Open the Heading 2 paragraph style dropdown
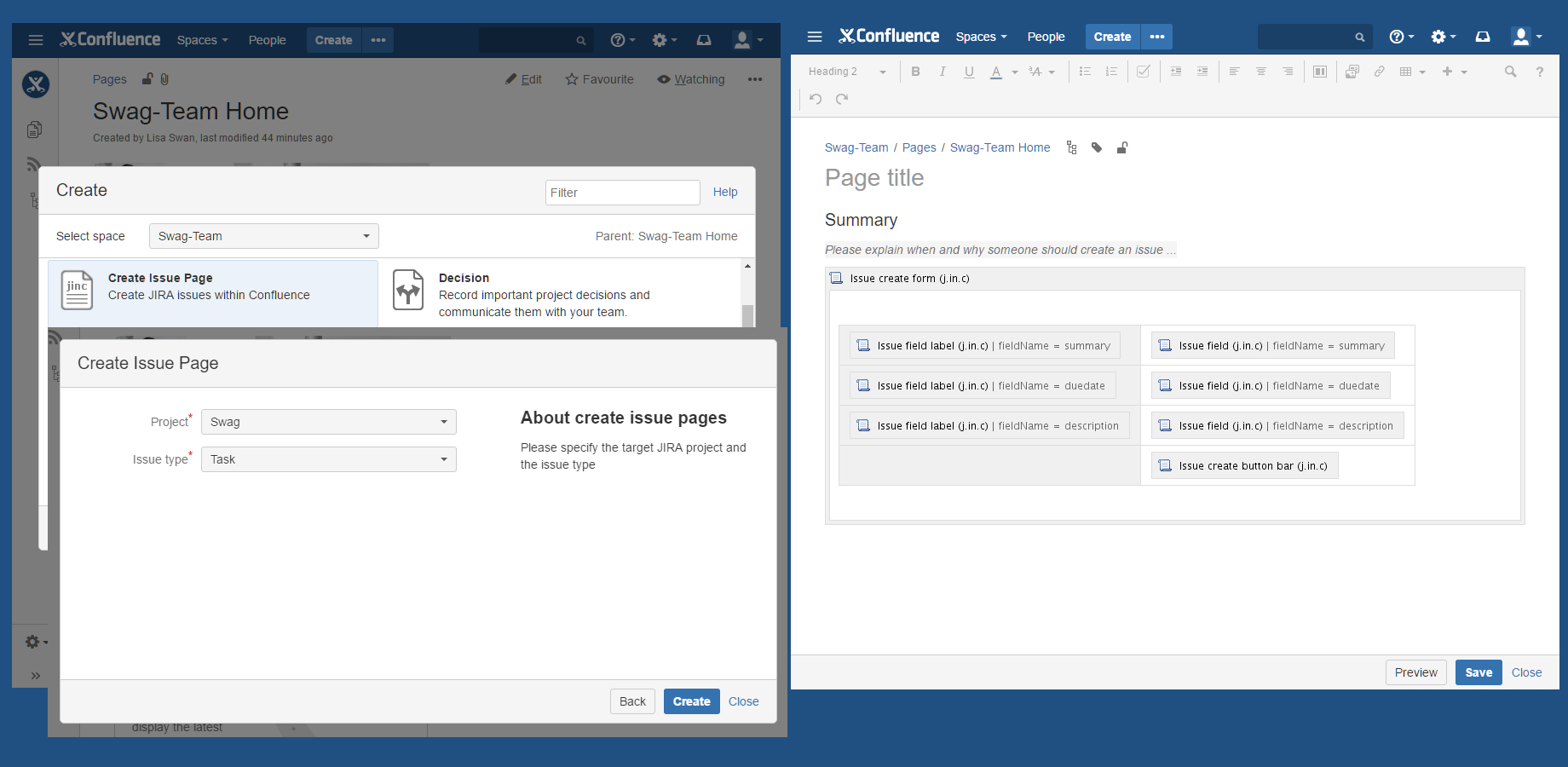Viewport: 1568px width, 767px height. point(847,72)
